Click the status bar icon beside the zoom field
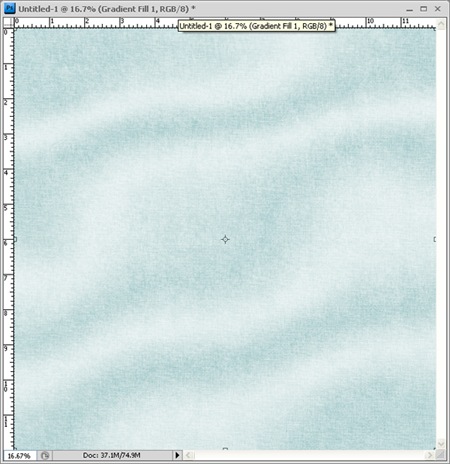This screenshot has width=450, height=464. [x=45, y=455]
